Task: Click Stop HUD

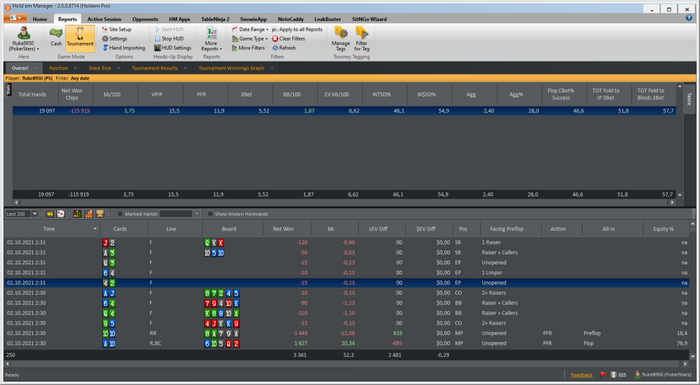Action: click(x=169, y=39)
